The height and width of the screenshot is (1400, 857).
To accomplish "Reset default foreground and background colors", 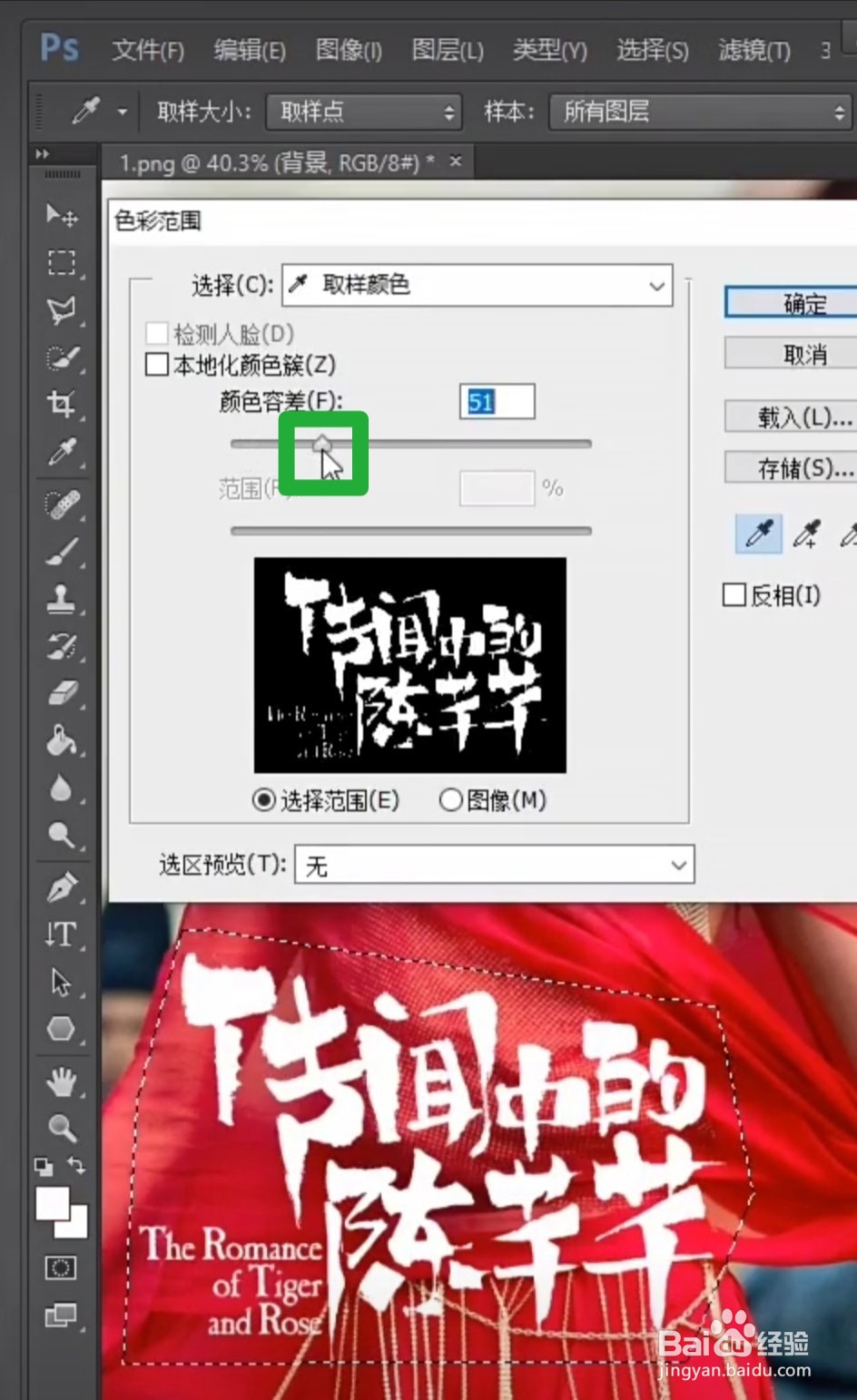I will [x=43, y=1166].
